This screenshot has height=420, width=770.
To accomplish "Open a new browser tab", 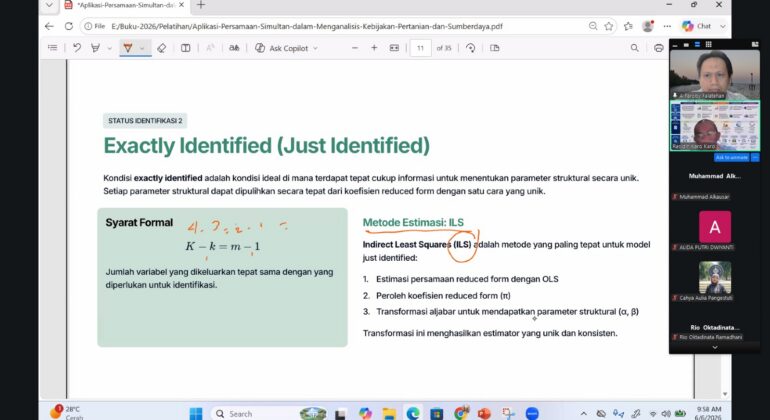I will 201,5.
